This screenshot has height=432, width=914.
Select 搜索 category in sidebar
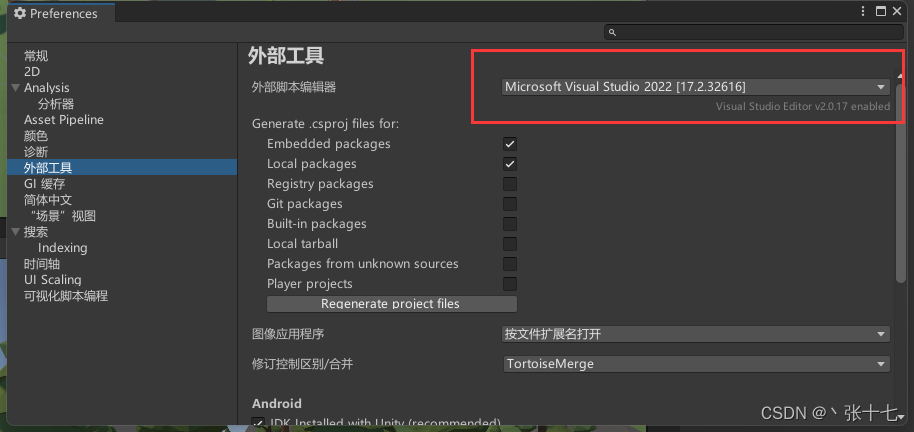click(36, 232)
